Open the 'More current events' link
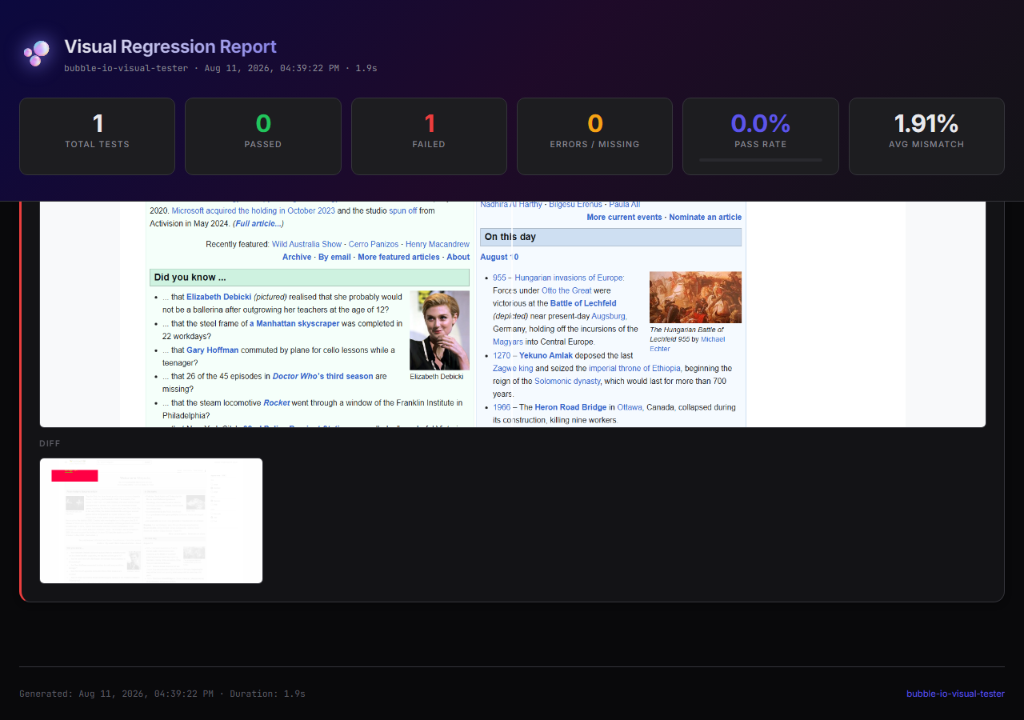This screenshot has width=1024, height=720. click(x=624, y=217)
